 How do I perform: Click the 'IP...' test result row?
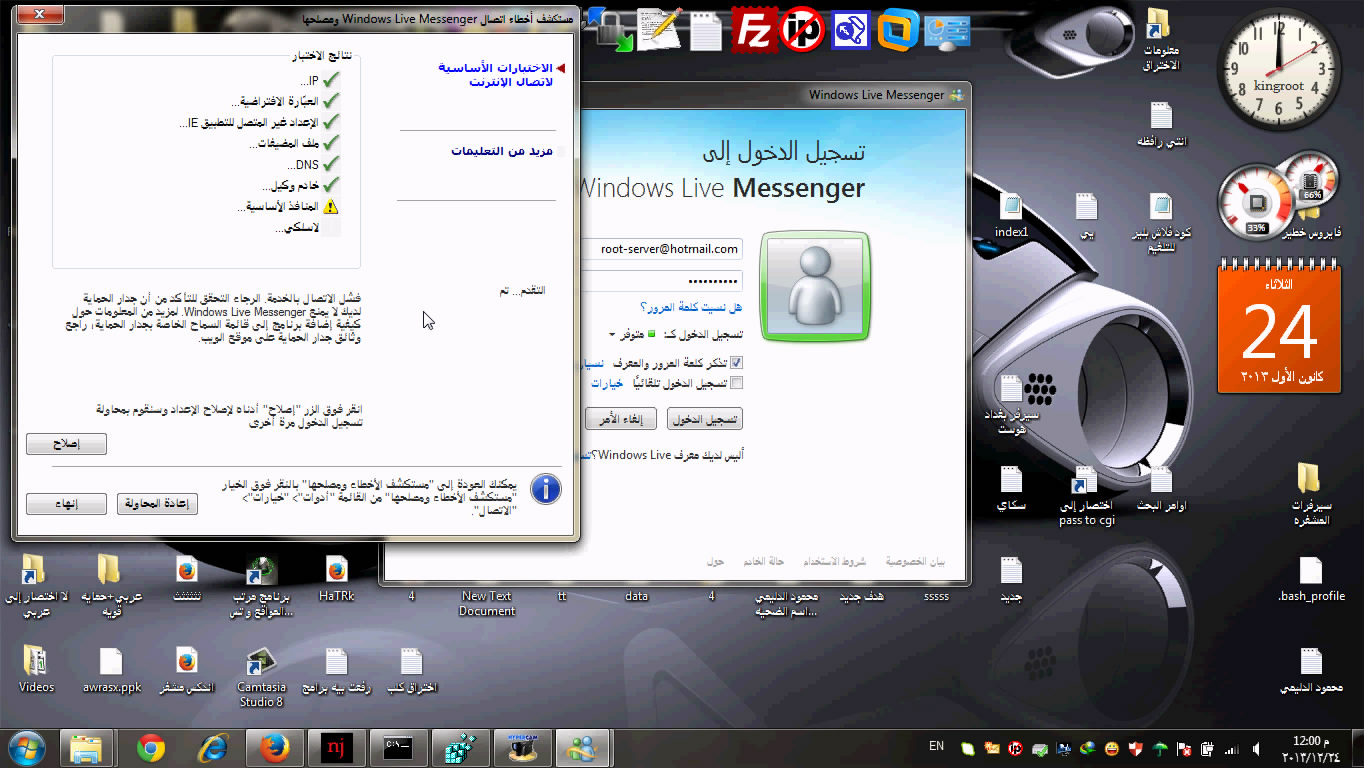click(319, 79)
